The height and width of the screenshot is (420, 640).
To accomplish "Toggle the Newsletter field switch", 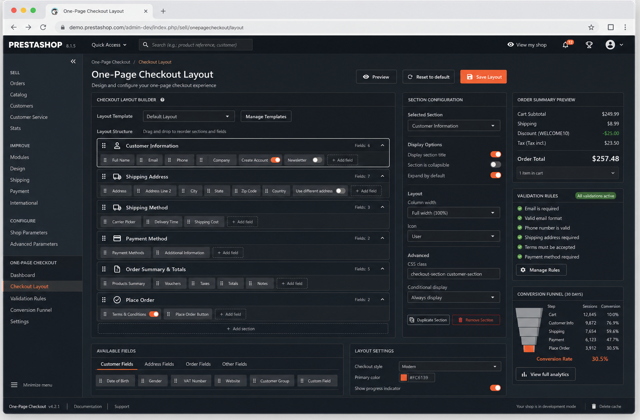I will pyautogui.click(x=317, y=160).
